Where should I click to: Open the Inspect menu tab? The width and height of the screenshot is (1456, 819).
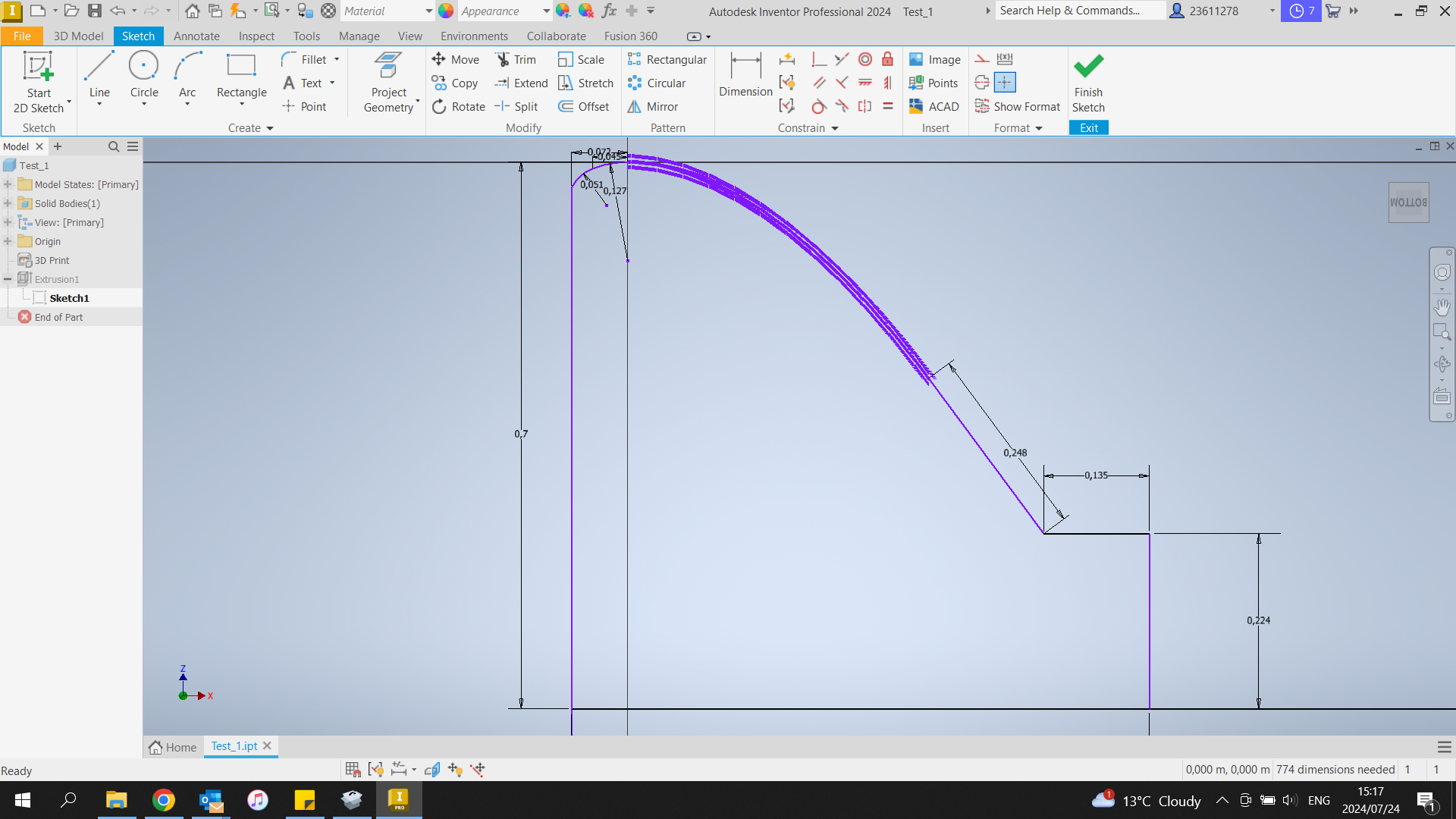(x=256, y=36)
